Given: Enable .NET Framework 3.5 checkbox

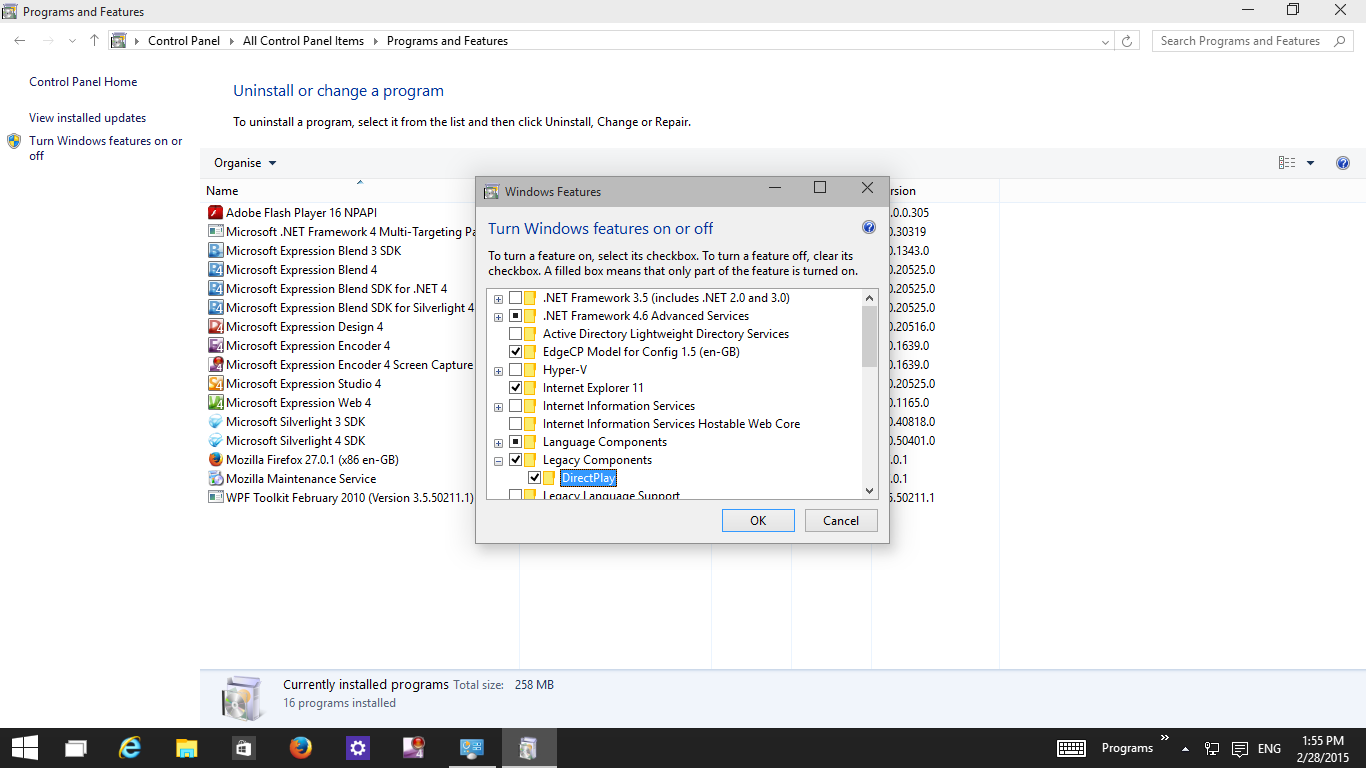Looking at the screenshot, I should tap(515, 298).
